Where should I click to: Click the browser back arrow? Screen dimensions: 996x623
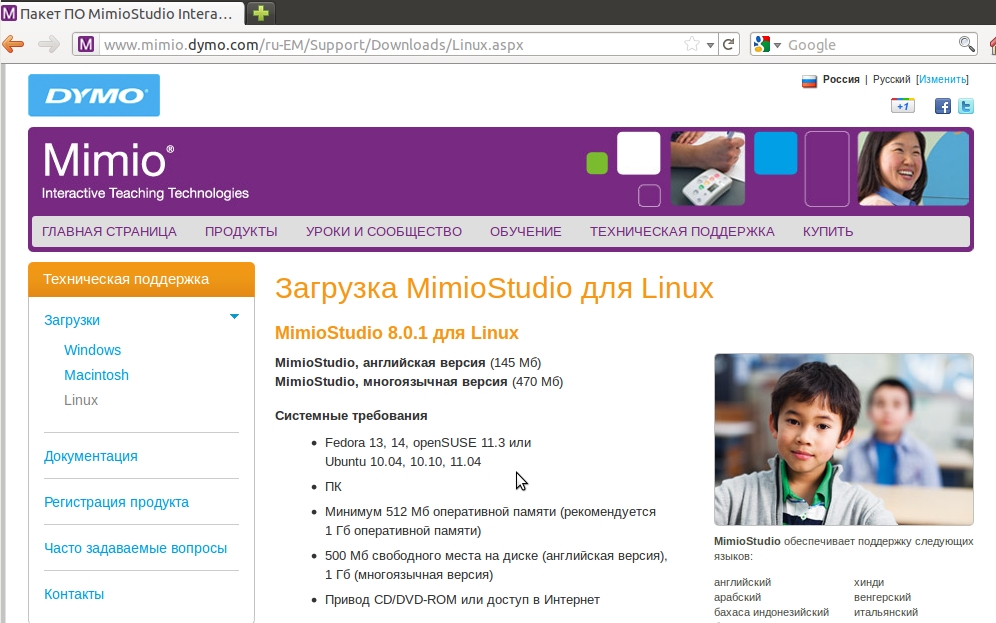pyautogui.click(x=13, y=44)
